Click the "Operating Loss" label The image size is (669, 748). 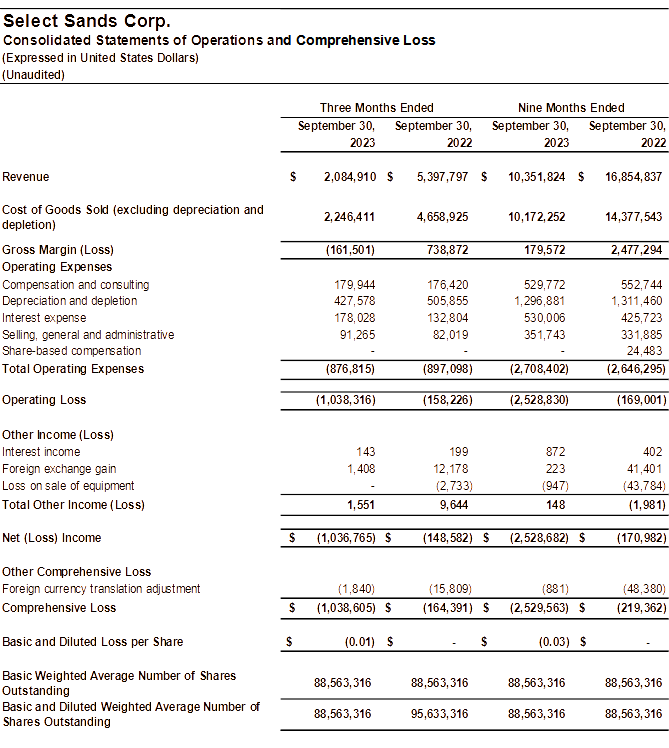(x=44, y=400)
